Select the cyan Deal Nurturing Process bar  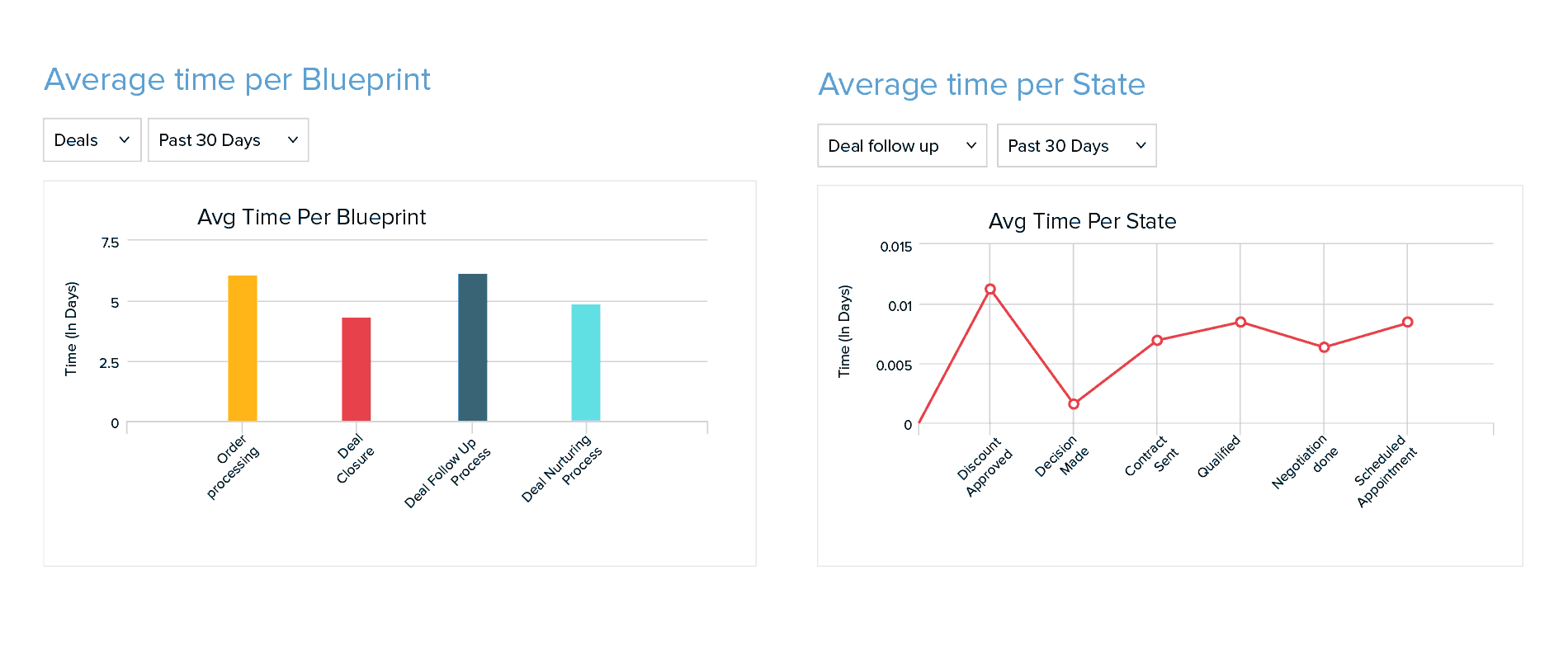586,363
